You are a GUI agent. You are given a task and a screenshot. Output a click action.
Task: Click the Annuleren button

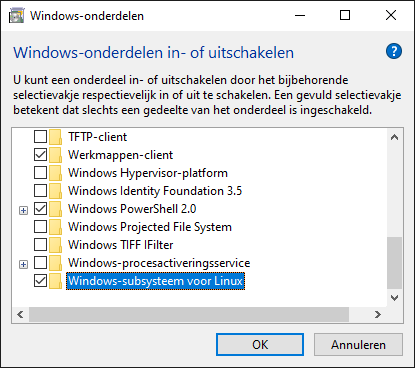(358, 345)
